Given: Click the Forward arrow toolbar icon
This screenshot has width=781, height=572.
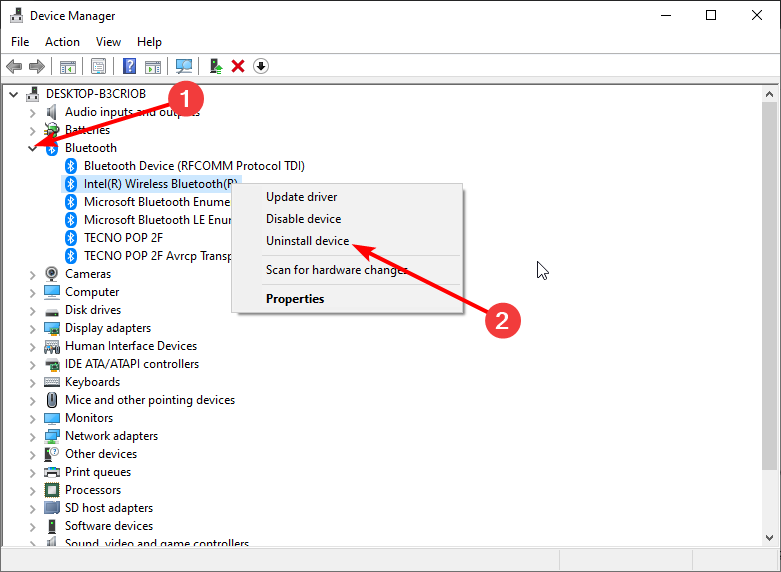Looking at the screenshot, I should pos(37,66).
